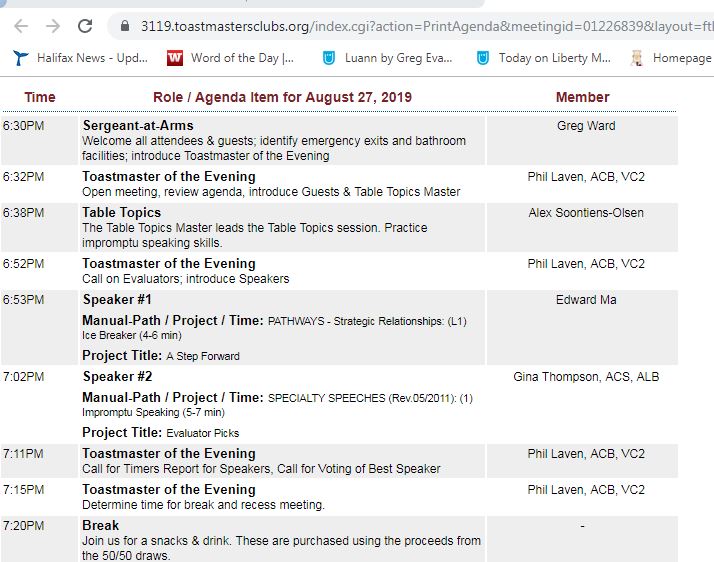This screenshot has width=714, height=562.
Task: Click the browser forward arrow
Action: 53,26
